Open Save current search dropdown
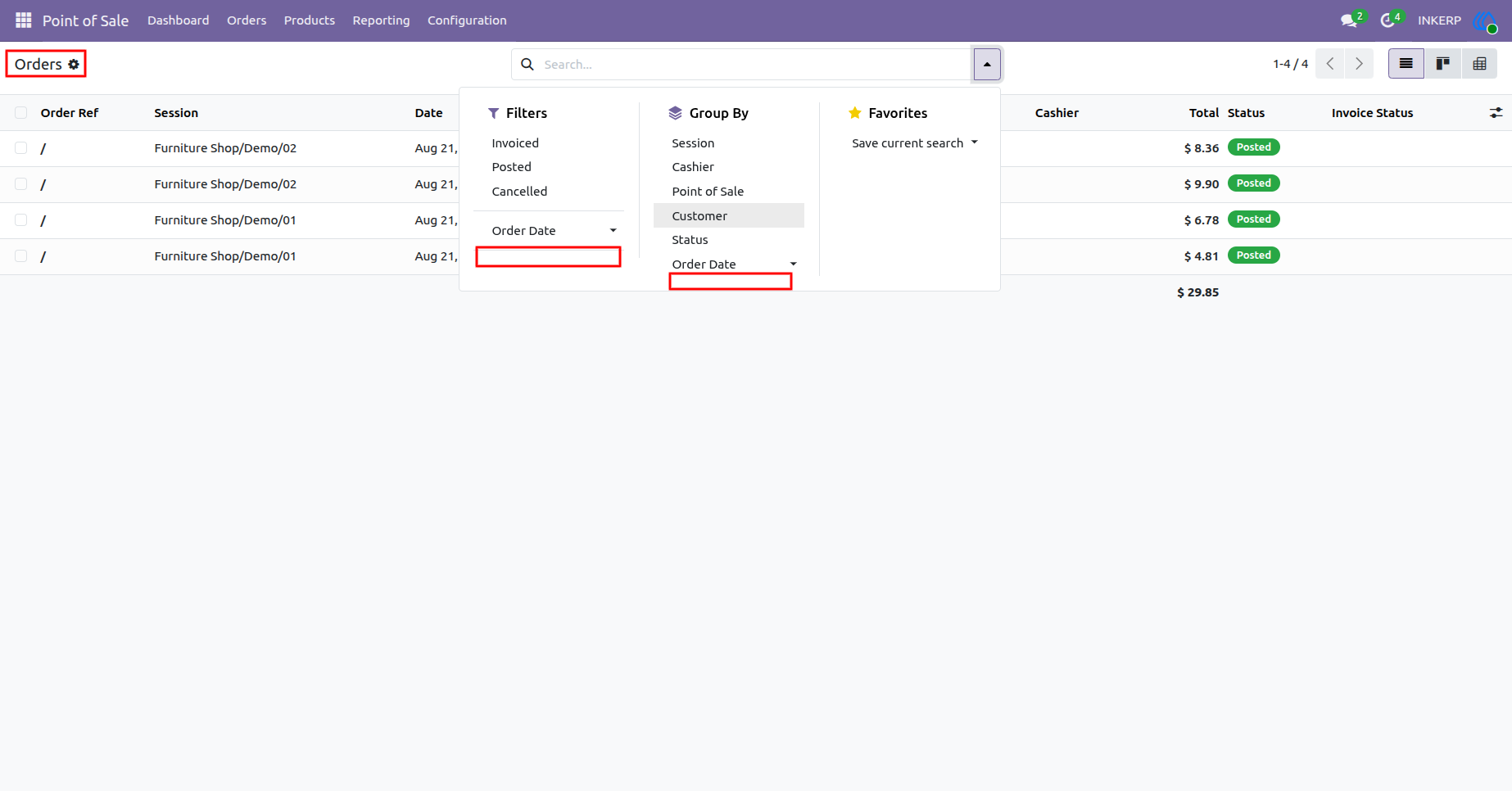 915,143
